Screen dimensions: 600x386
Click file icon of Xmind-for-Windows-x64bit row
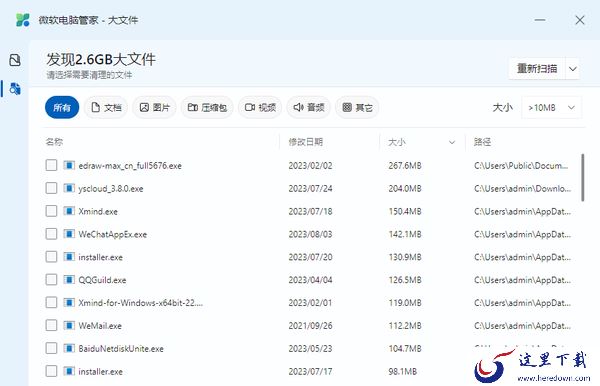pyautogui.click(x=69, y=303)
